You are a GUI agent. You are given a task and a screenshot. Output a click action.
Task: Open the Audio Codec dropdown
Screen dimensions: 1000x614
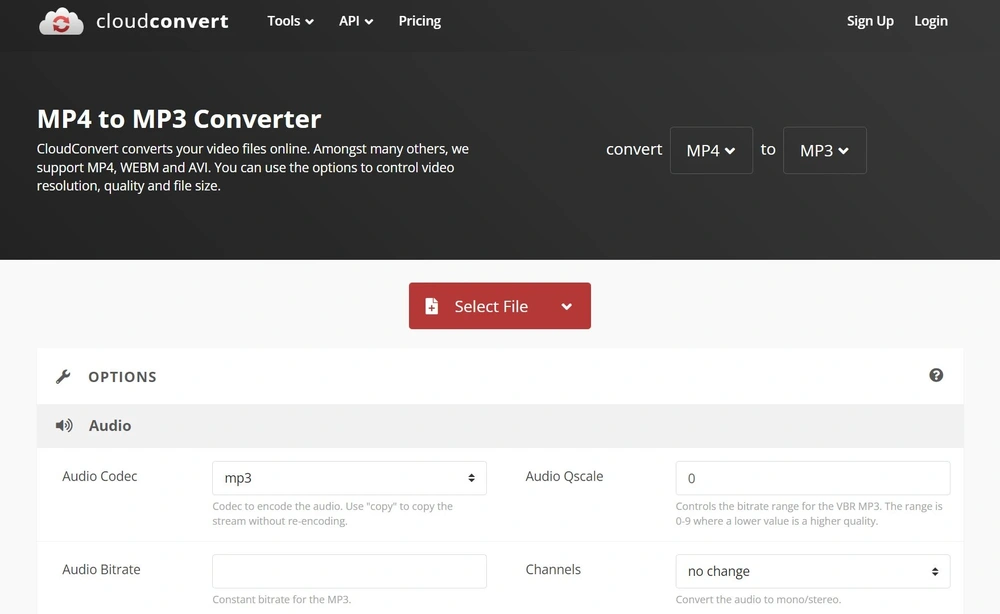click(349, 478)
